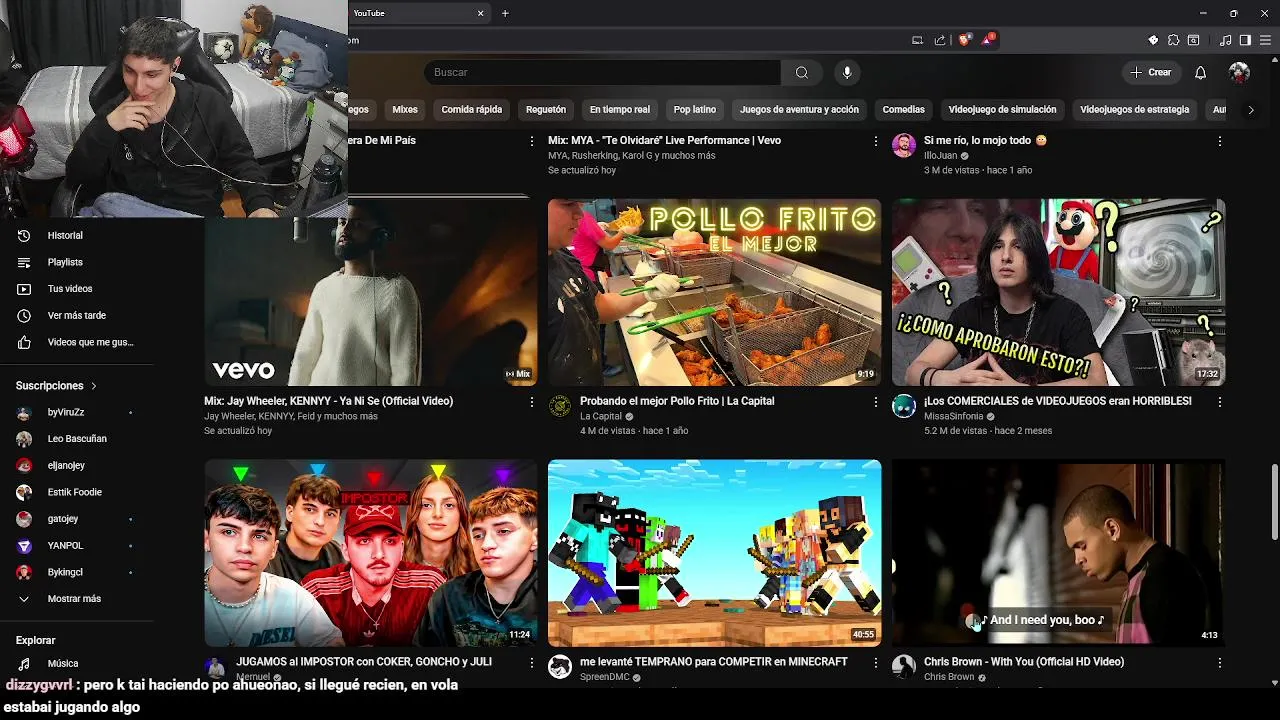Screen dimensions: 1280x720
Task: Open a new browser tab with plus
Action: tap(505, 13)
